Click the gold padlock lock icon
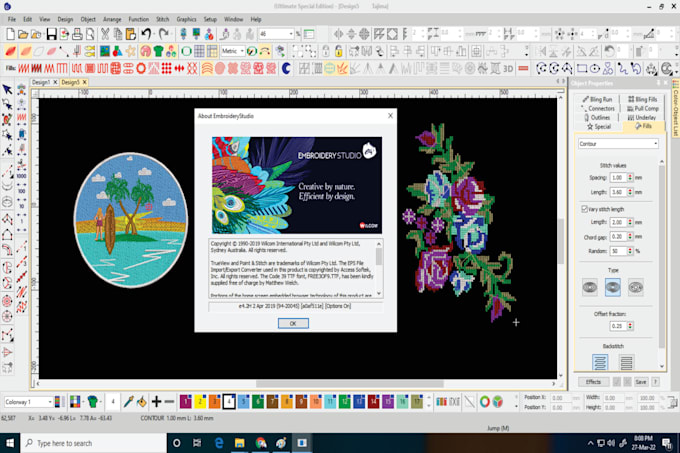Image resolution: width=680 pixels, height=453 pixels. 338,51
